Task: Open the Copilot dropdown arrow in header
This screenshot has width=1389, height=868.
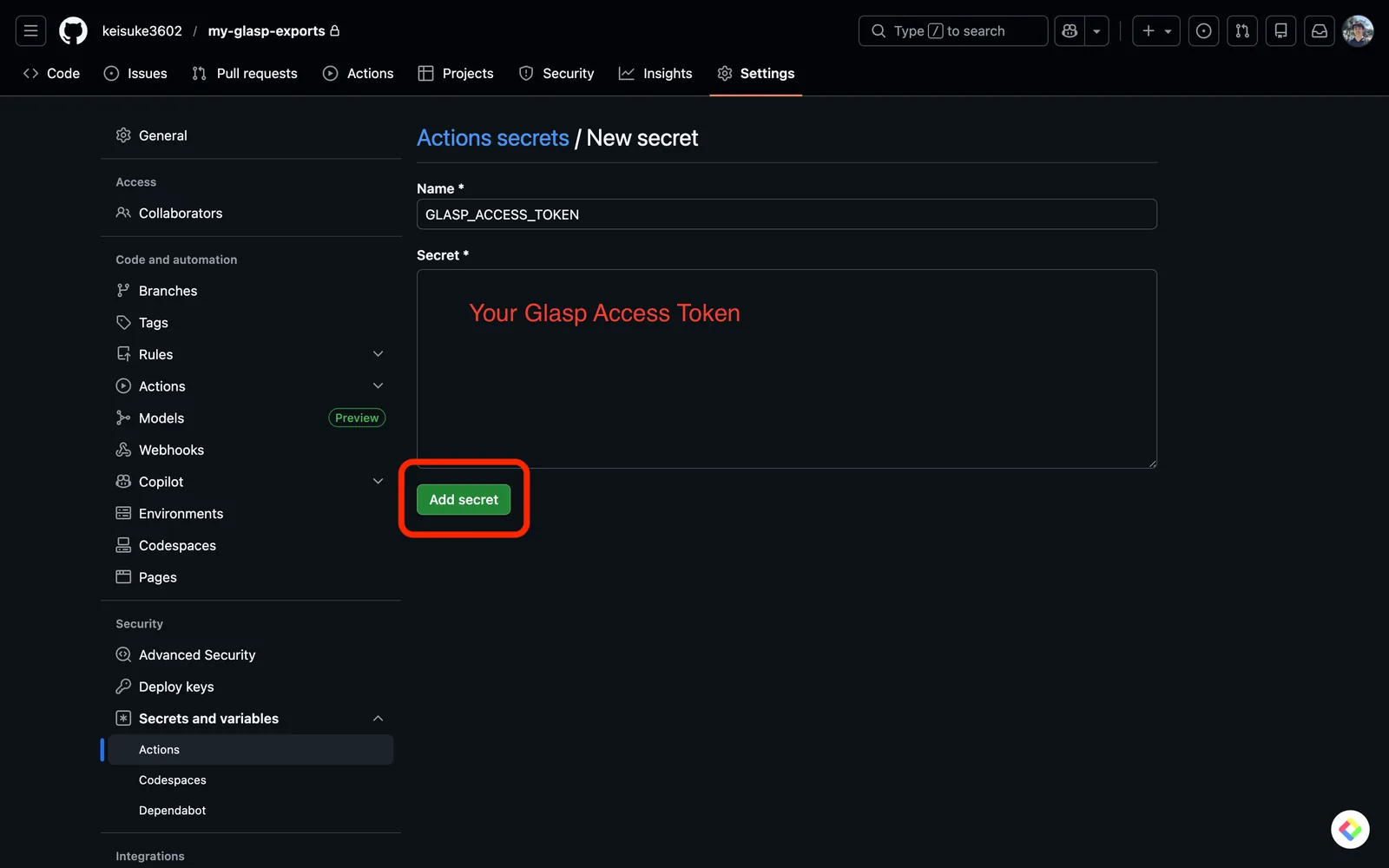Action: [x=1096, y=31]
